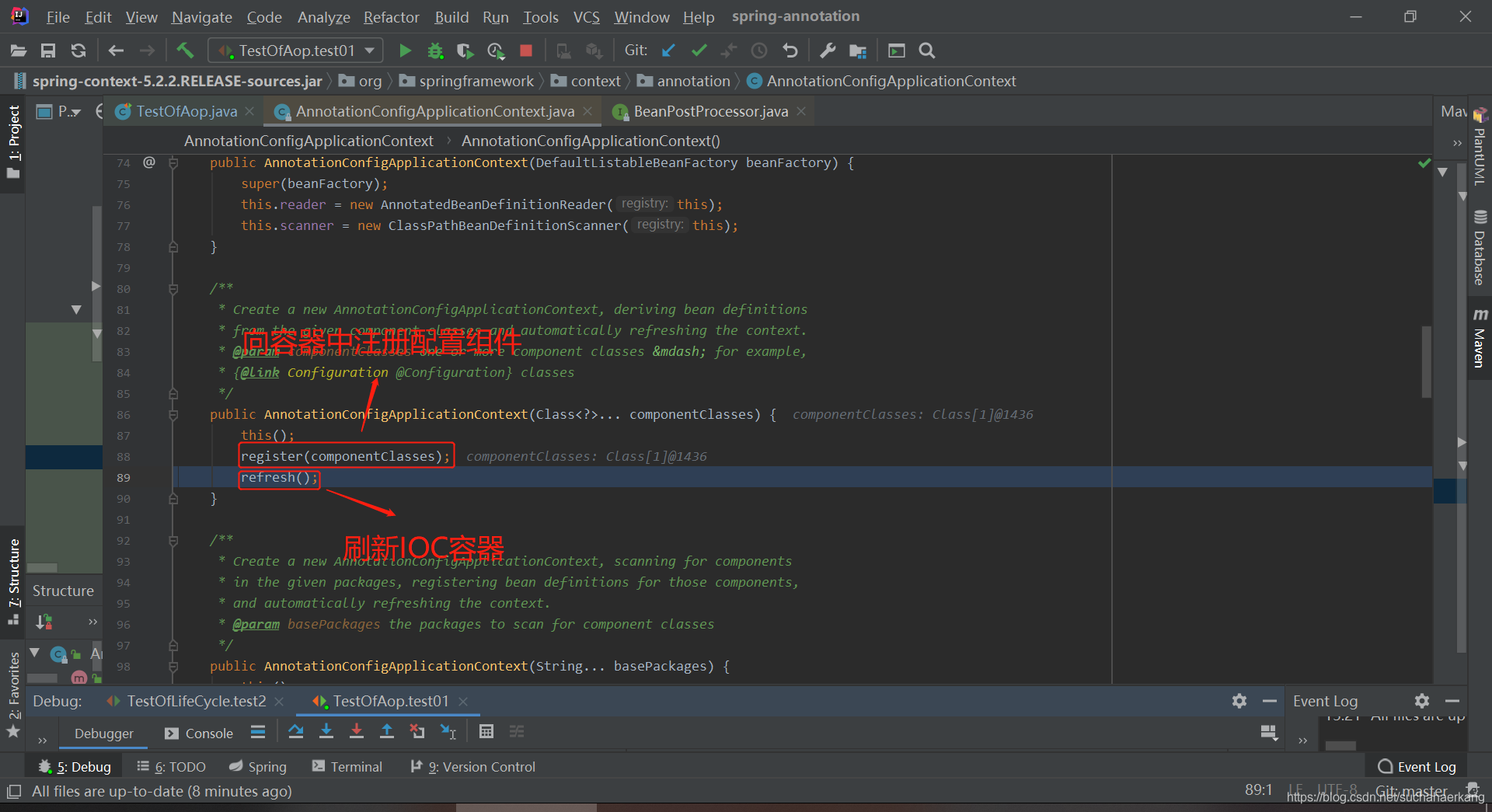Open file using the folder toolbar icon
The height and width of the screenshot is (812, 1492).
(19, 51)
